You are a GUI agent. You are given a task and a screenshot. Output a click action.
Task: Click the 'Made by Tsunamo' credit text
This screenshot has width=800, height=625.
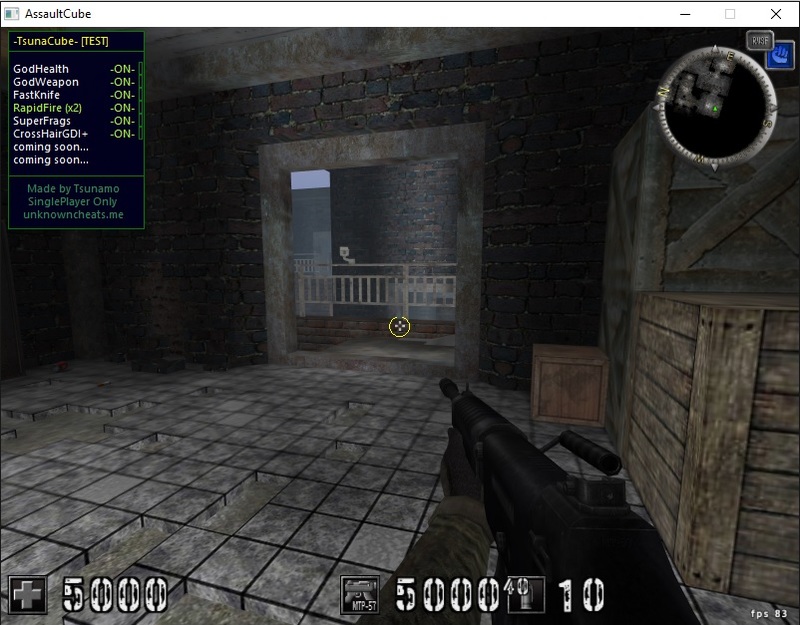(x=73, y=189)
